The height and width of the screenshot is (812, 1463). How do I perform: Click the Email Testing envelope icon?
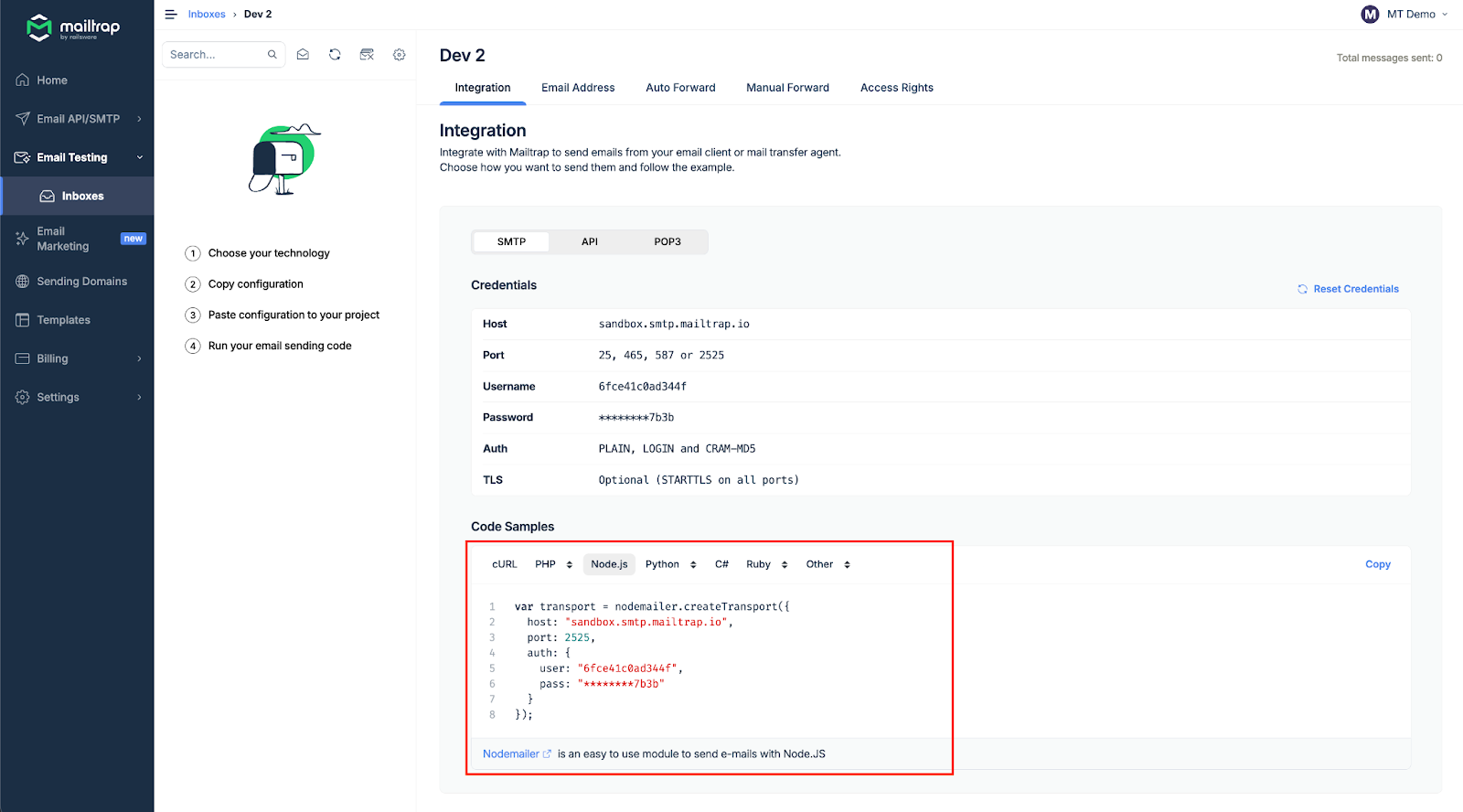click(x=23, y=157)
